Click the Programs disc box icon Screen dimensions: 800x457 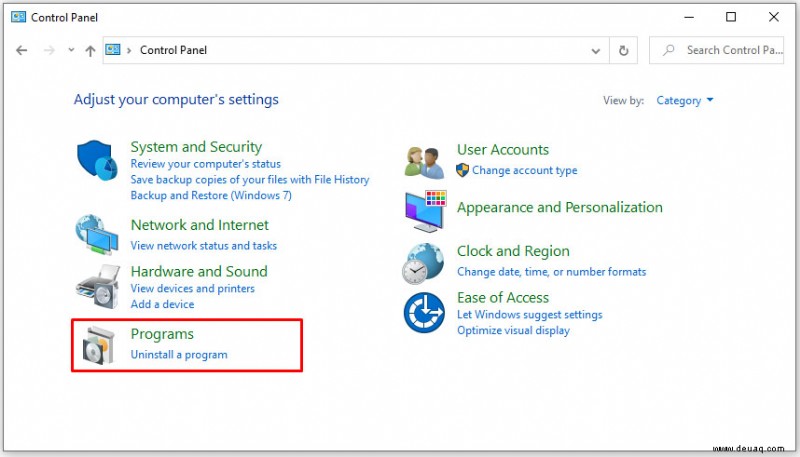[x=98, y=346]
